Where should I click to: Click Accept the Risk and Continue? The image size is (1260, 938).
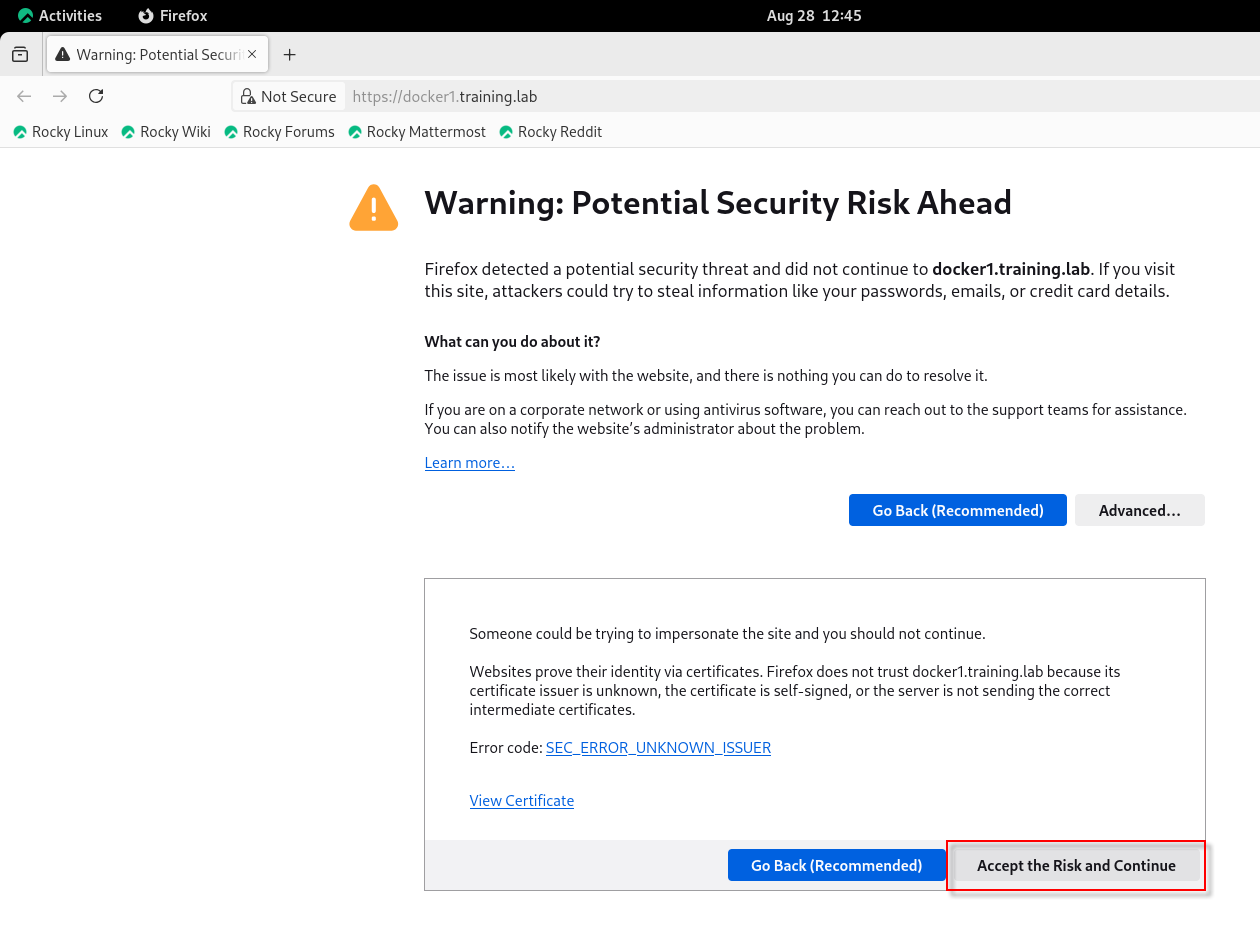click(1075, 865)
